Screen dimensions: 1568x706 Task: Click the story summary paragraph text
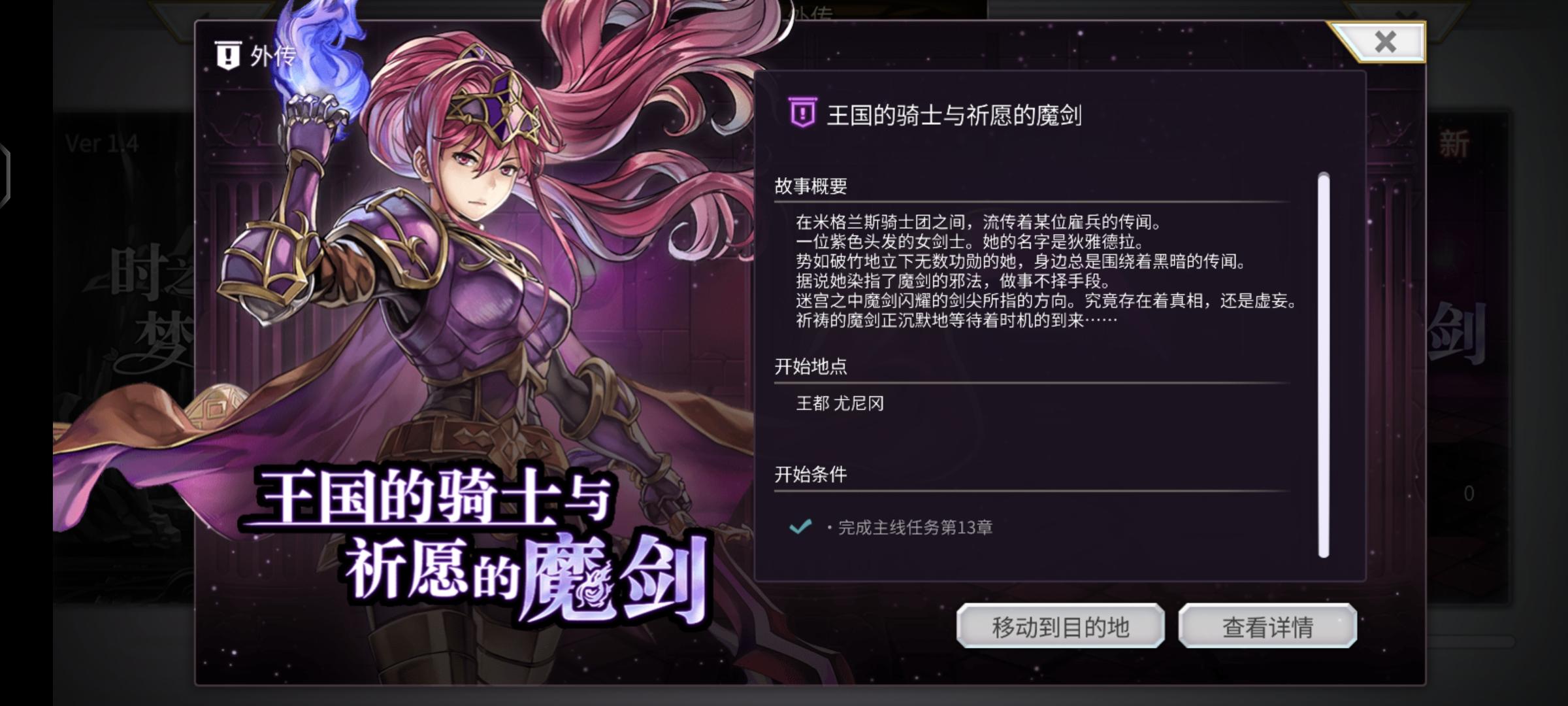pos(1045,271)
